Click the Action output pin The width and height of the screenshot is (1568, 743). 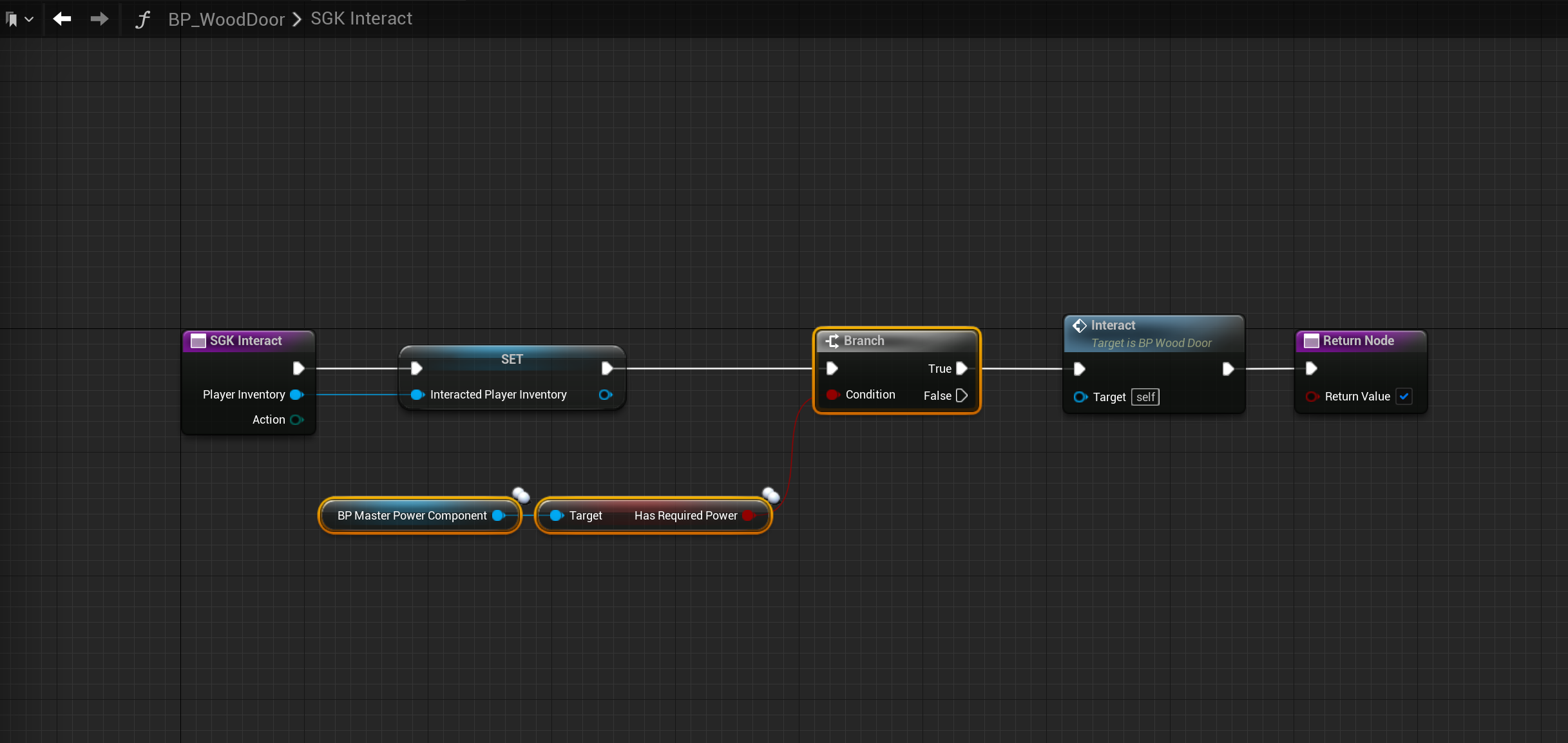[x=296, y=420]
